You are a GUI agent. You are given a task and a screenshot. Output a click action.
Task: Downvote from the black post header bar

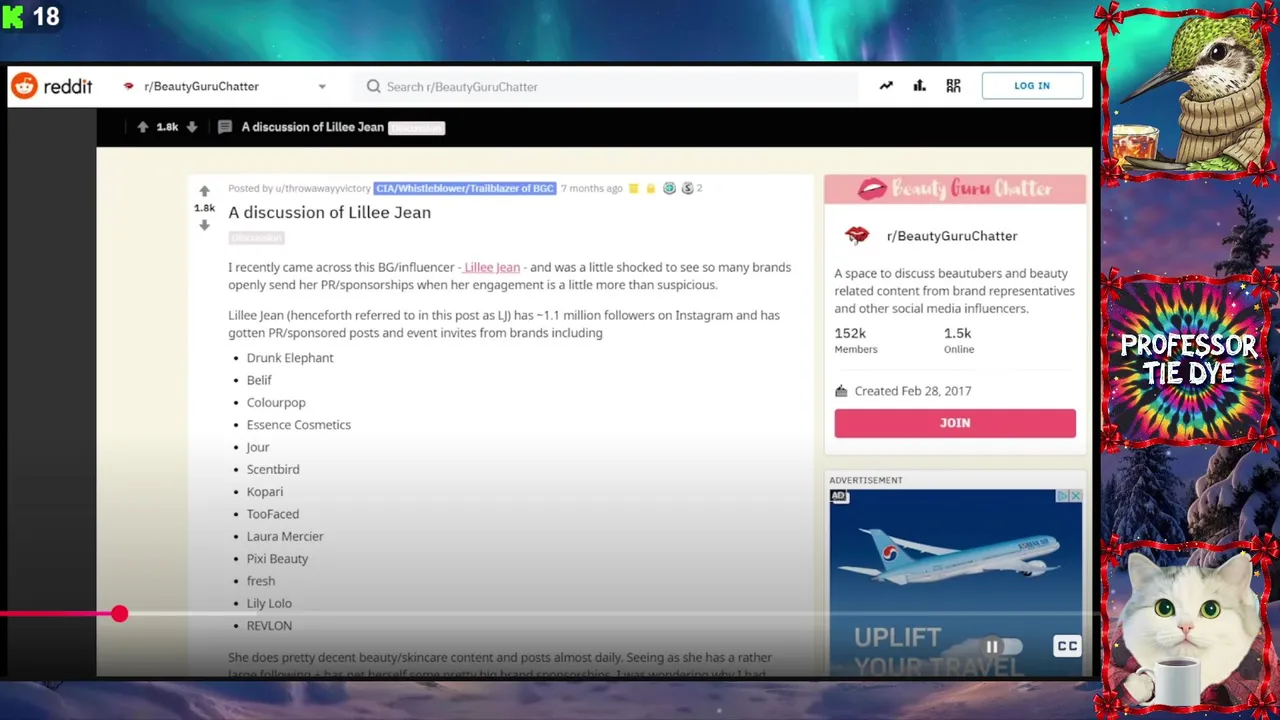192,127
